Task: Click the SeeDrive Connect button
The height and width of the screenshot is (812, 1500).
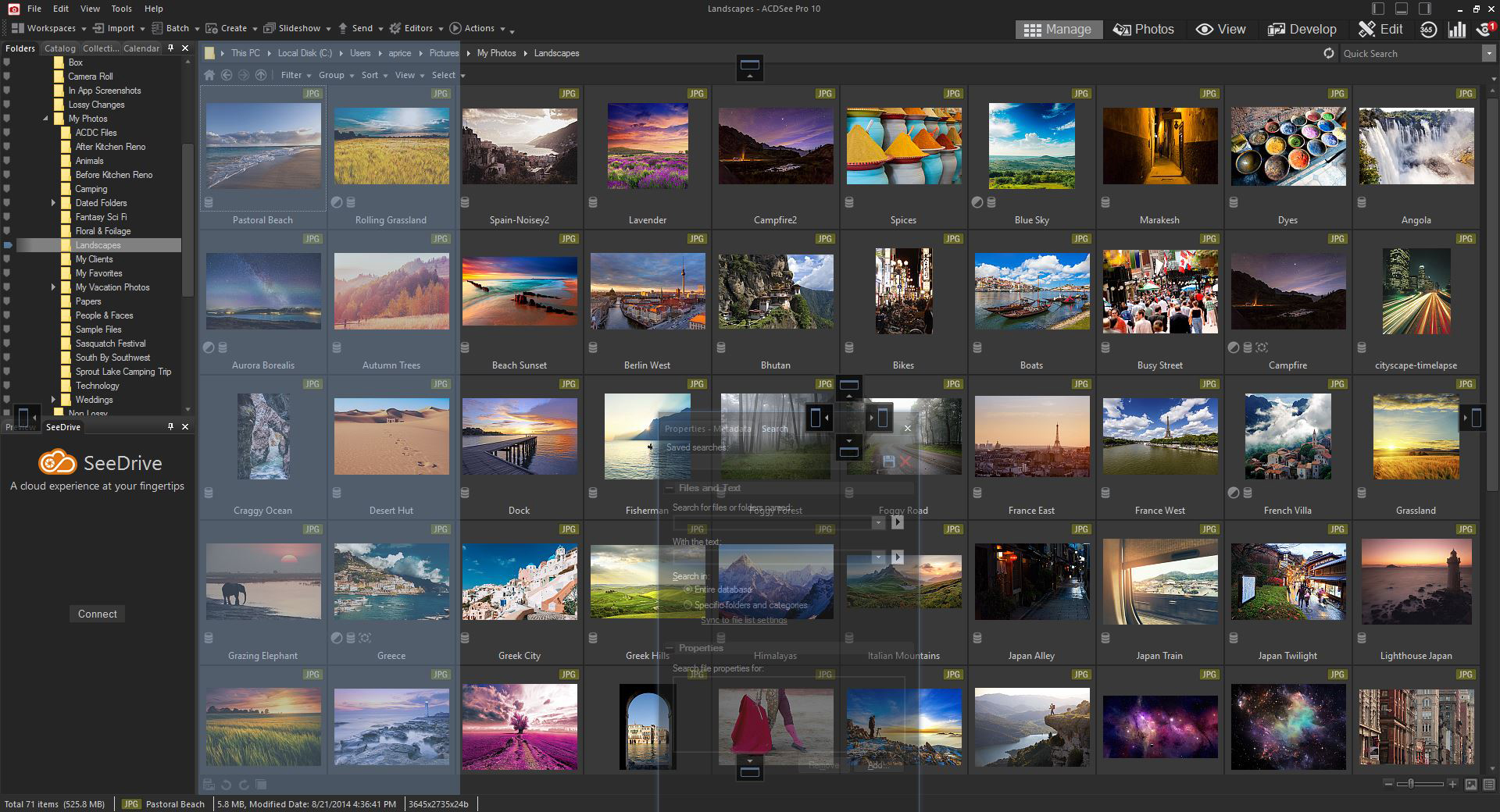Action: (x=97, y=614)
